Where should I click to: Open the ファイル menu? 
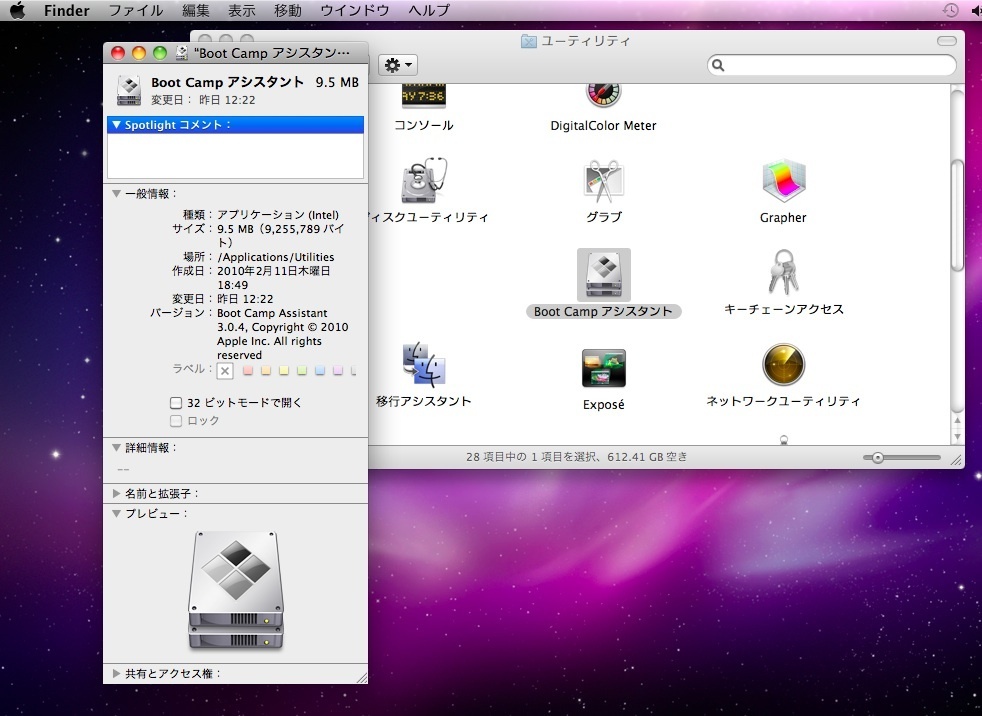tap(136, 10)
